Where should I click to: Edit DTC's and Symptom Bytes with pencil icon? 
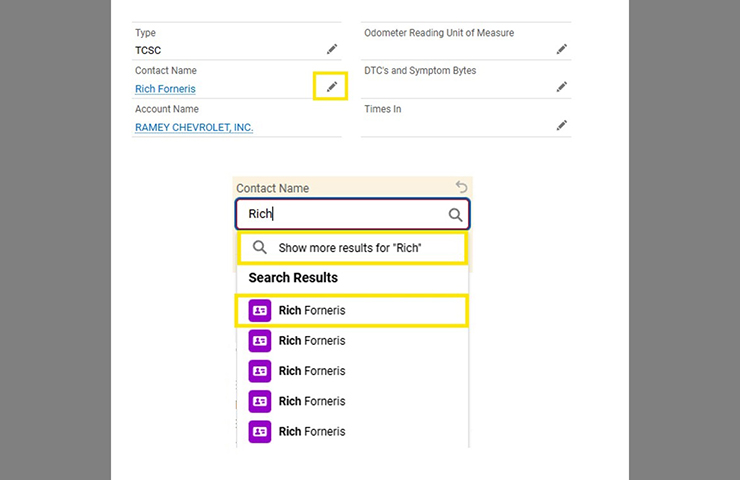coord(562,87)
